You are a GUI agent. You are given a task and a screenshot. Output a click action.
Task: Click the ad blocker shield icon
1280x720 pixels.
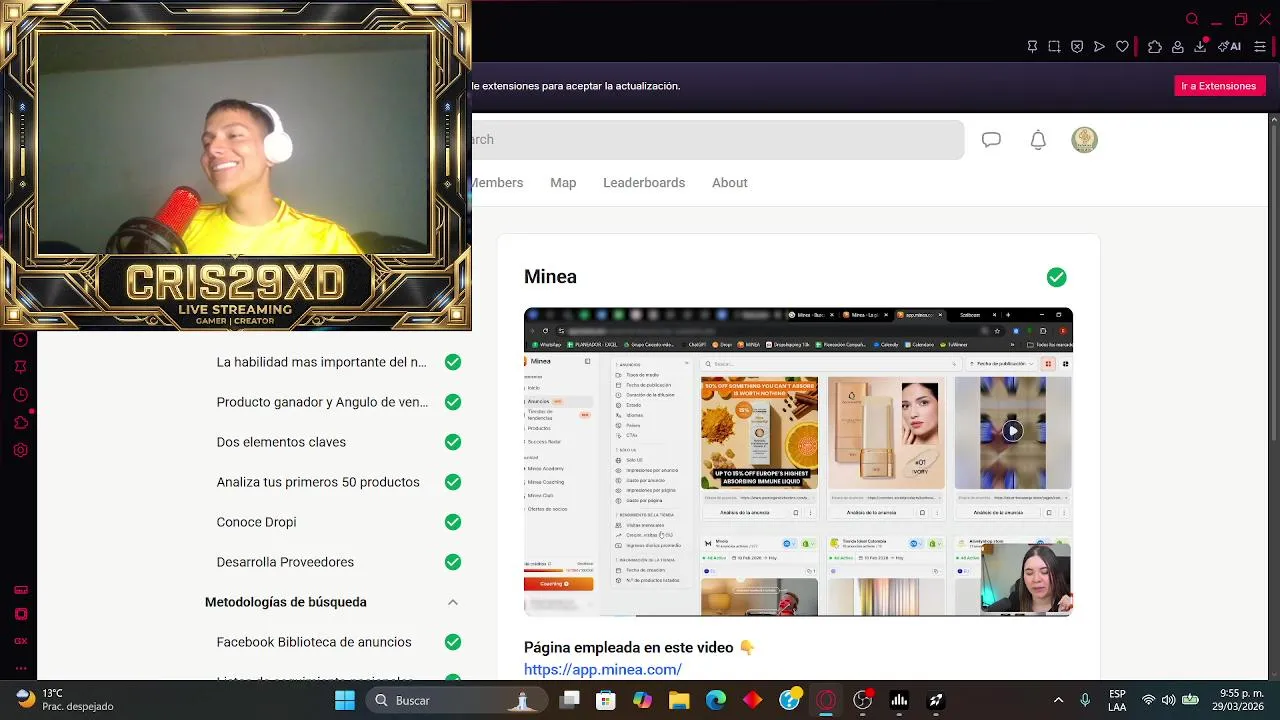point(1077,46)
